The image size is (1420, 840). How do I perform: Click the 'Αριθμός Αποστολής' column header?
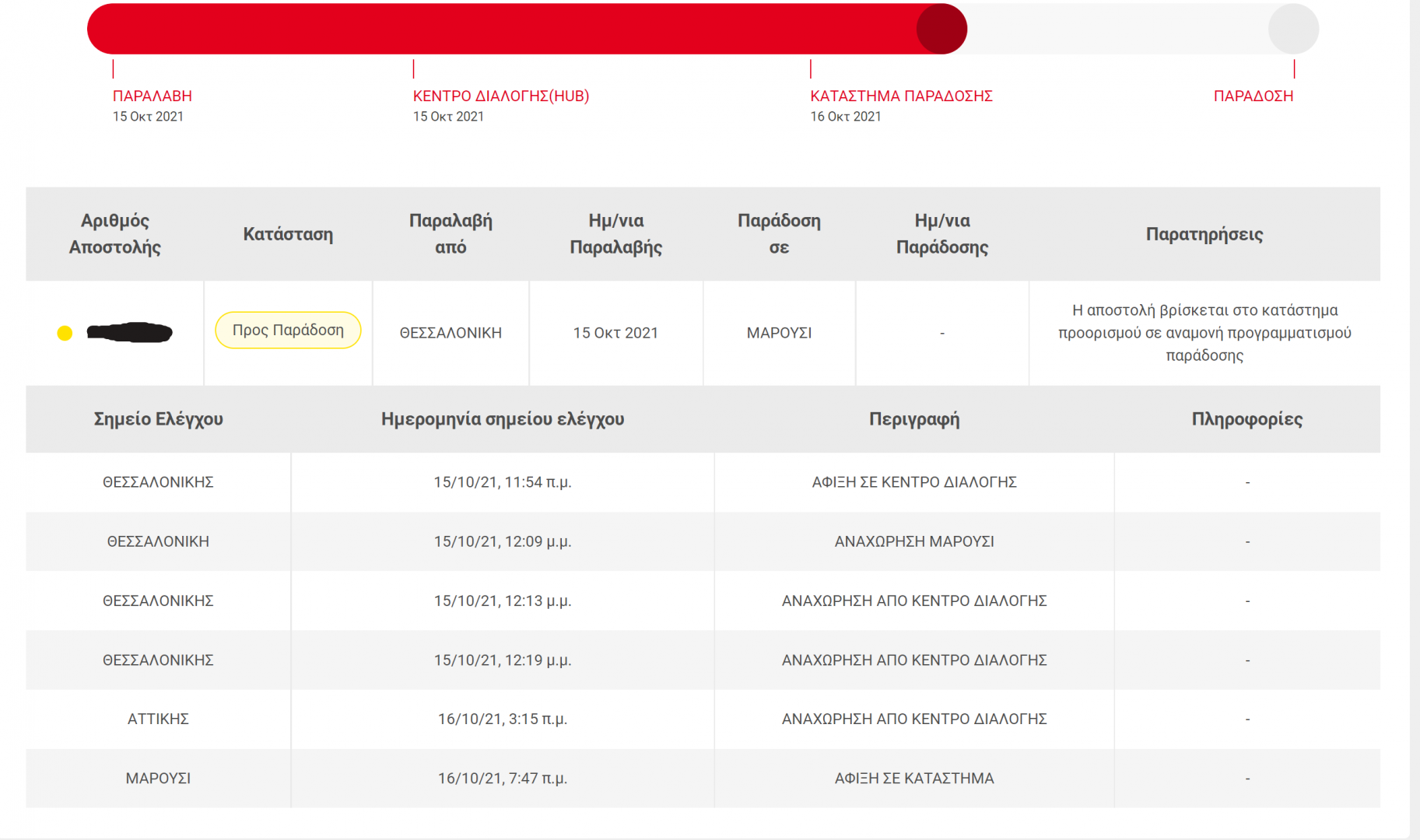click(x=115, y=233)
